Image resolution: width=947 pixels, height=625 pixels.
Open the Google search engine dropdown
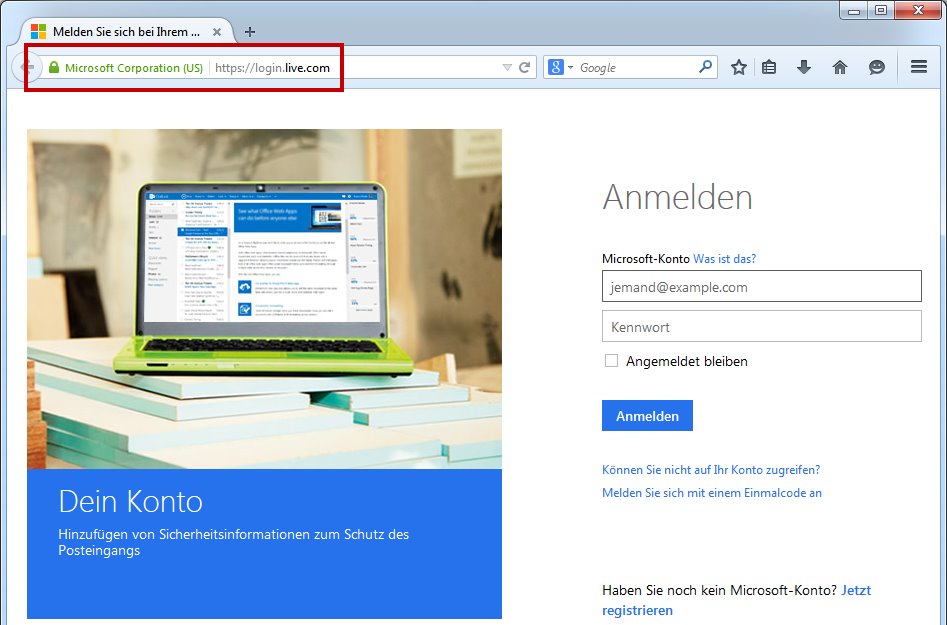tap(562, 68)
